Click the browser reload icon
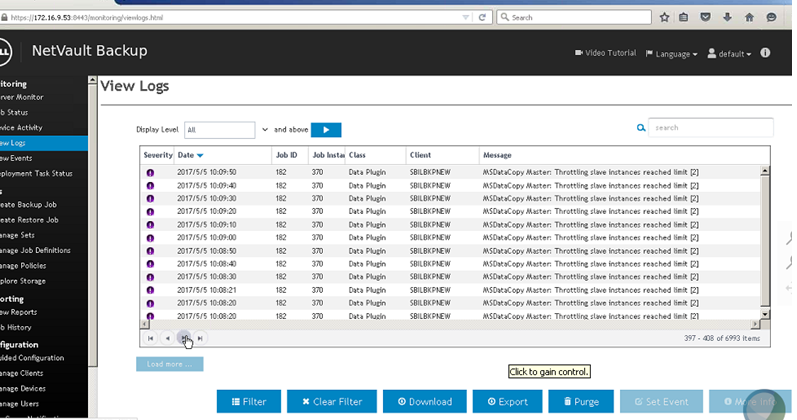797x420 pixels. [x=482, y=17]
